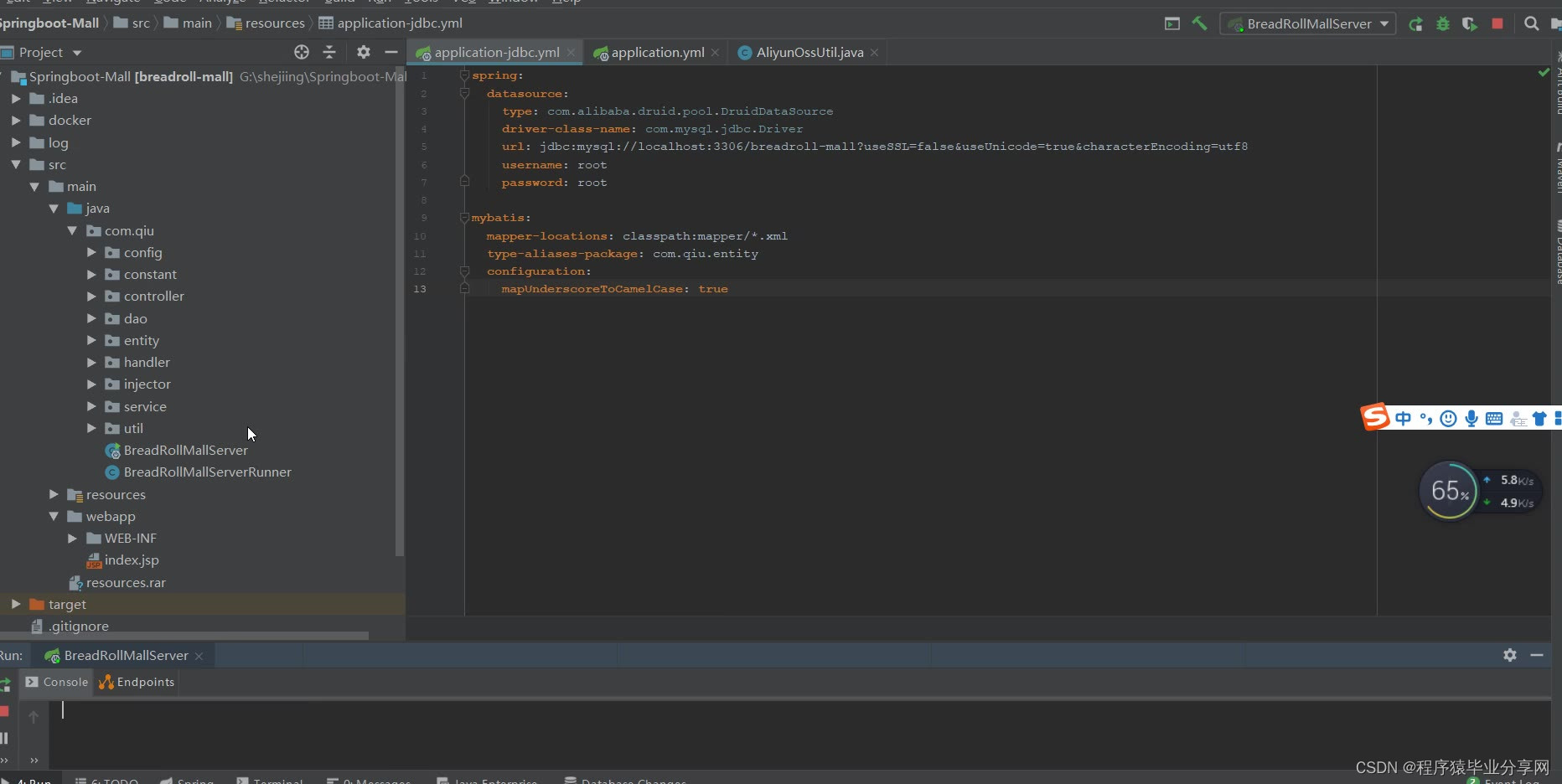
Task: Close the application-jdbc.yml tab
Action: (571, 52)
